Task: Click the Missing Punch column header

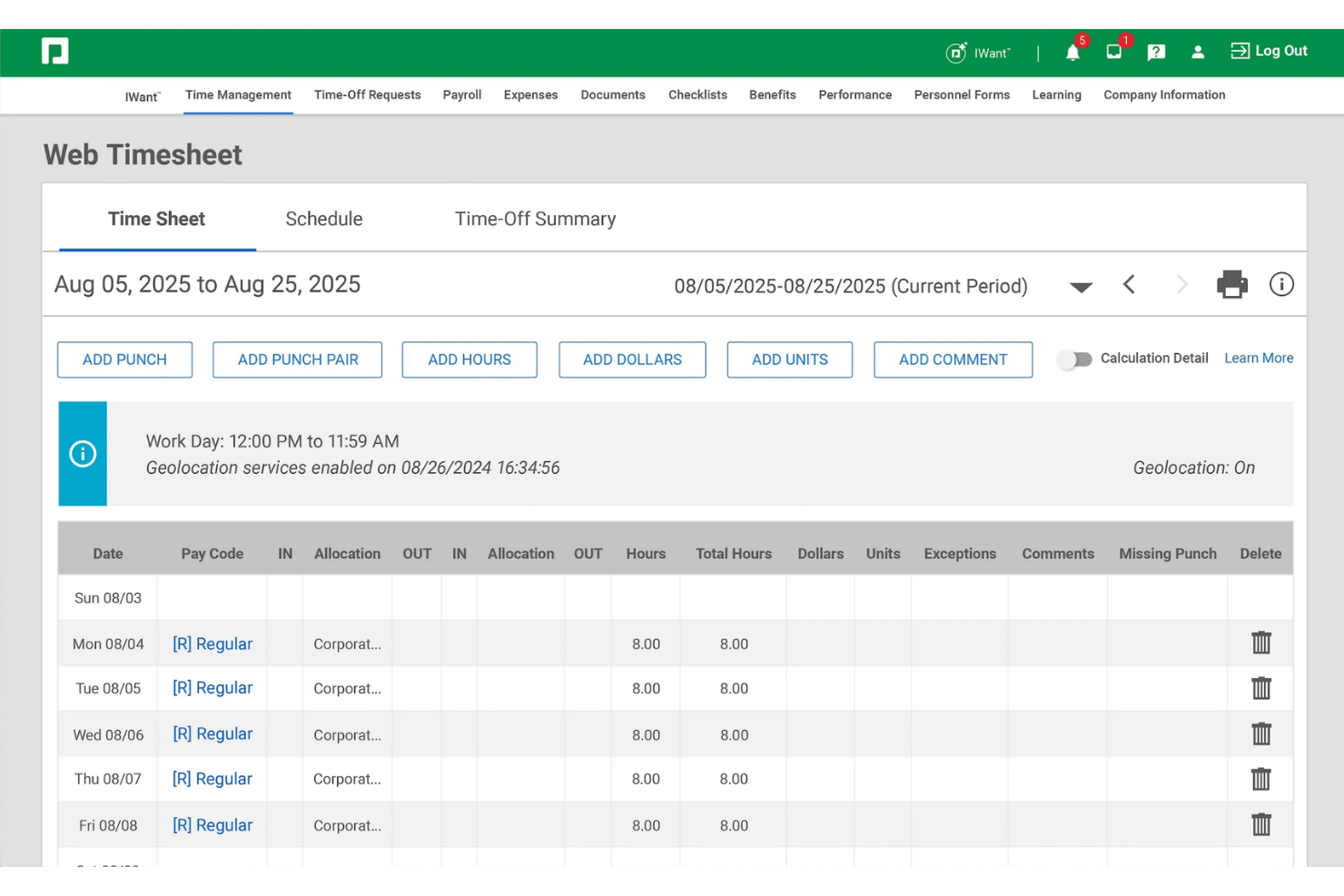Action: [x=1168, y=554]
